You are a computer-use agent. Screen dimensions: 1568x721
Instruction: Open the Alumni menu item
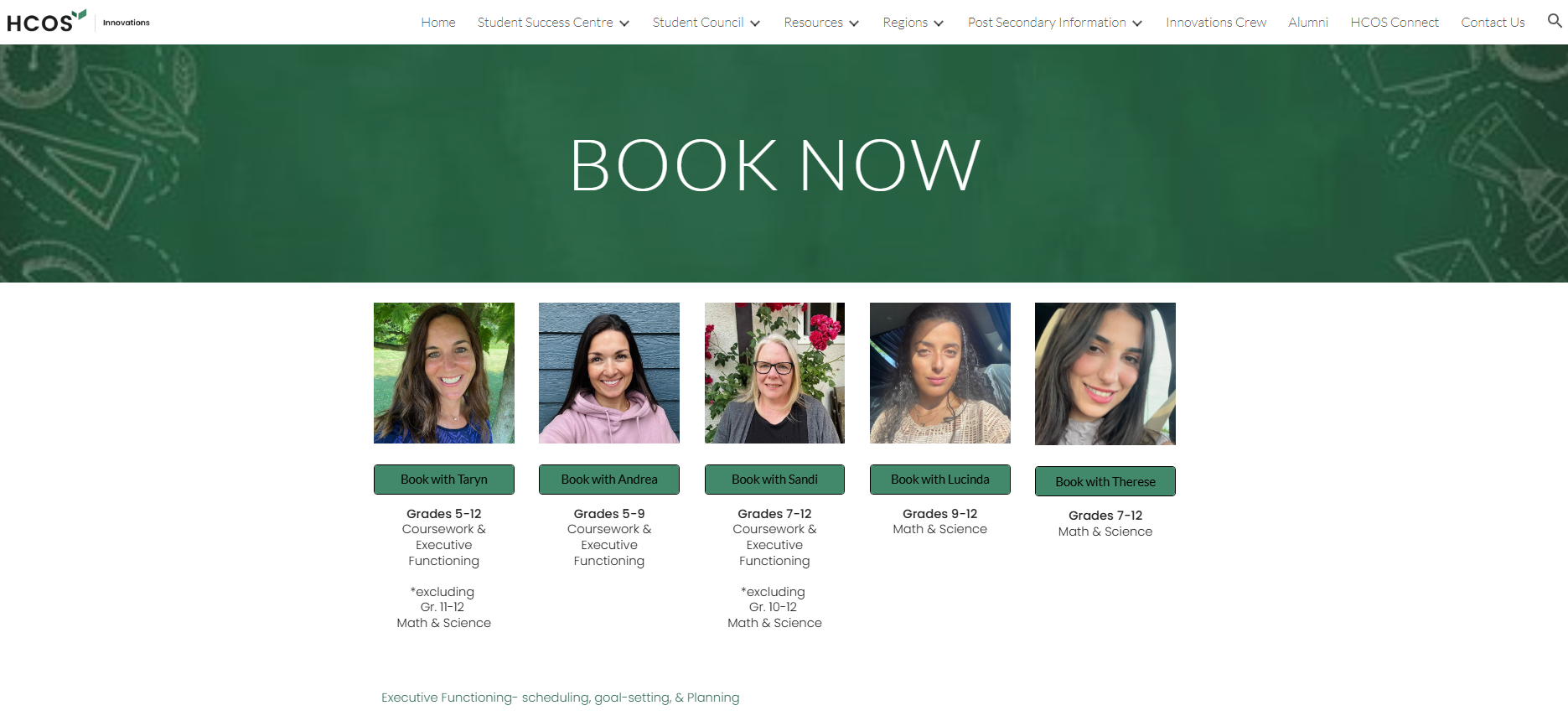tap(1308, 23)
